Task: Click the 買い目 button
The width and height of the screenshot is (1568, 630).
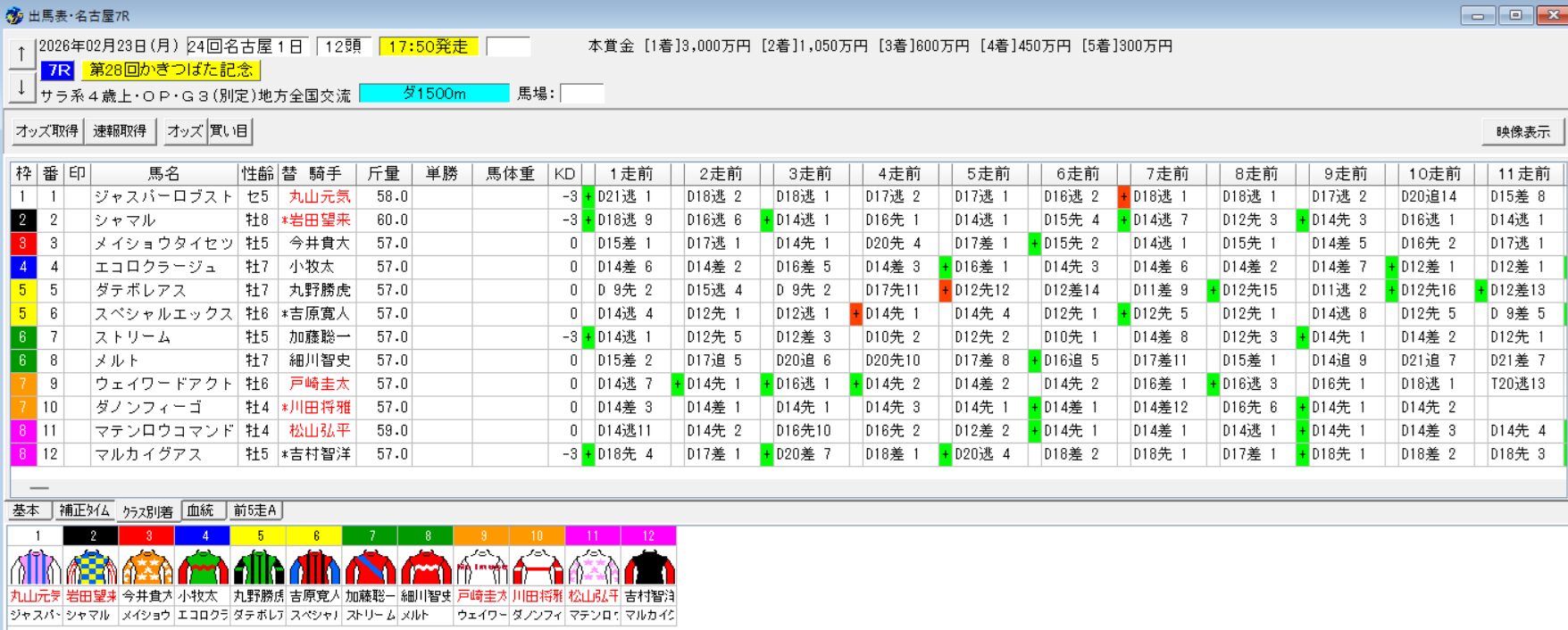Action: click(229, 131)
